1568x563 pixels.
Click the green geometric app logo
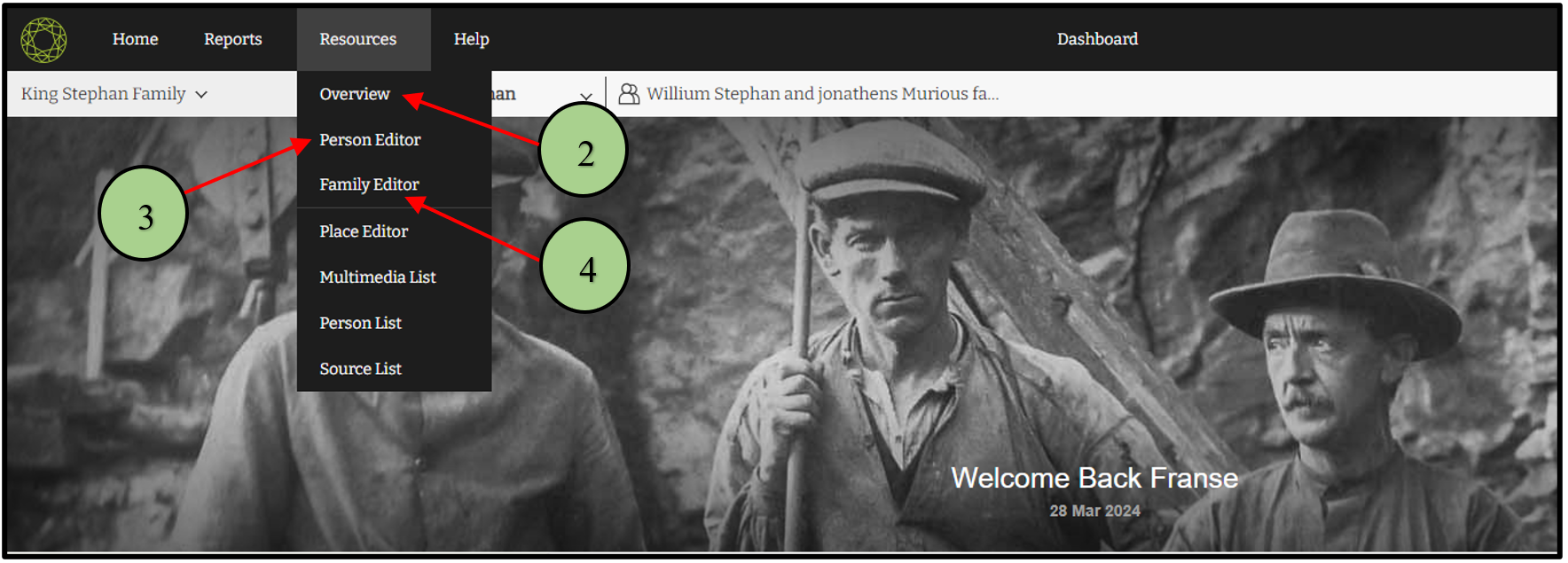pos(43,40)
